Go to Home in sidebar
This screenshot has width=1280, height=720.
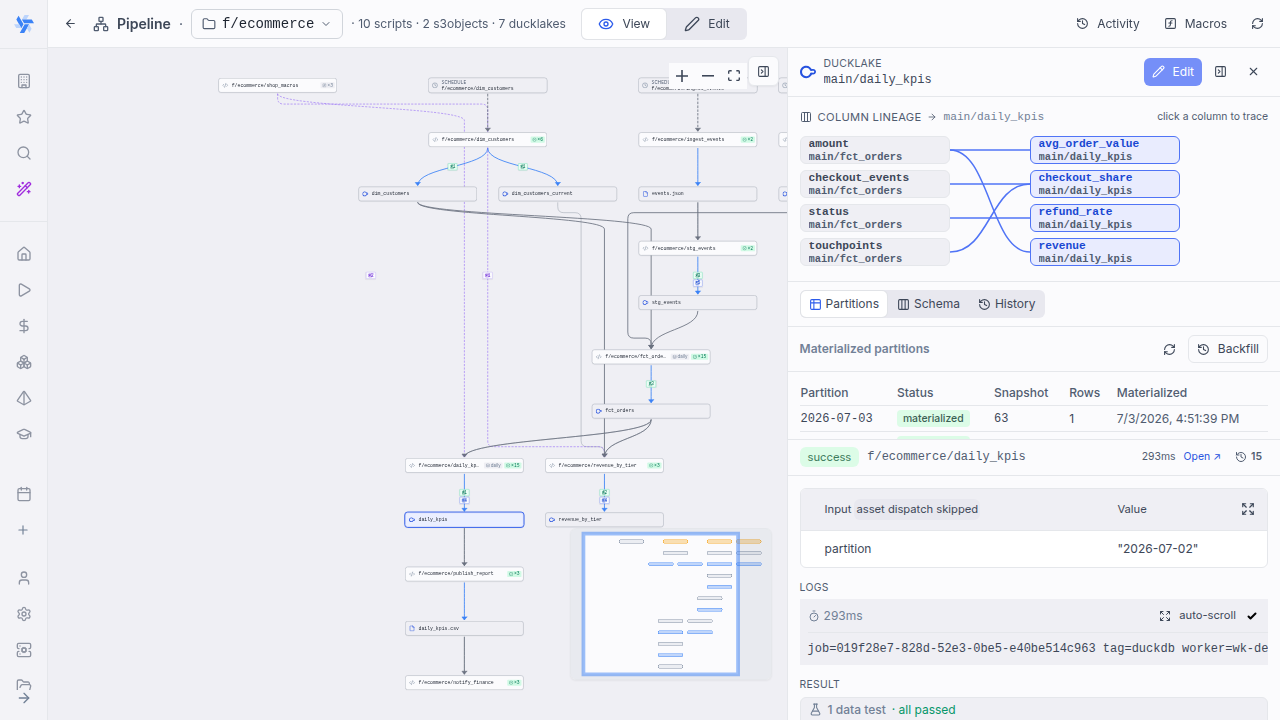(24, 254)
